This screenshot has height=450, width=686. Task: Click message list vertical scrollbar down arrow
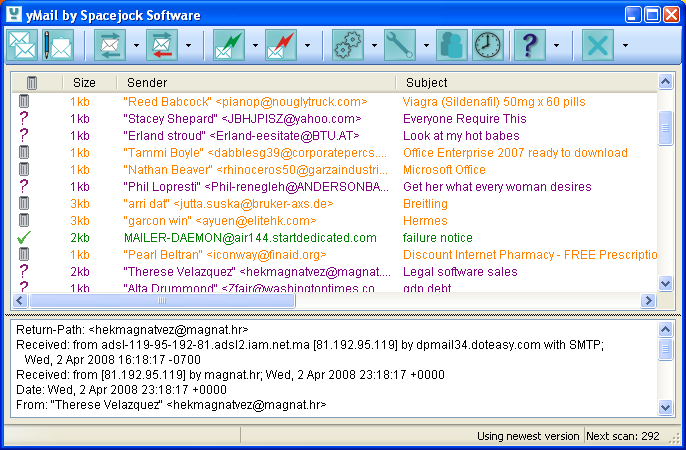click(666, 284)
